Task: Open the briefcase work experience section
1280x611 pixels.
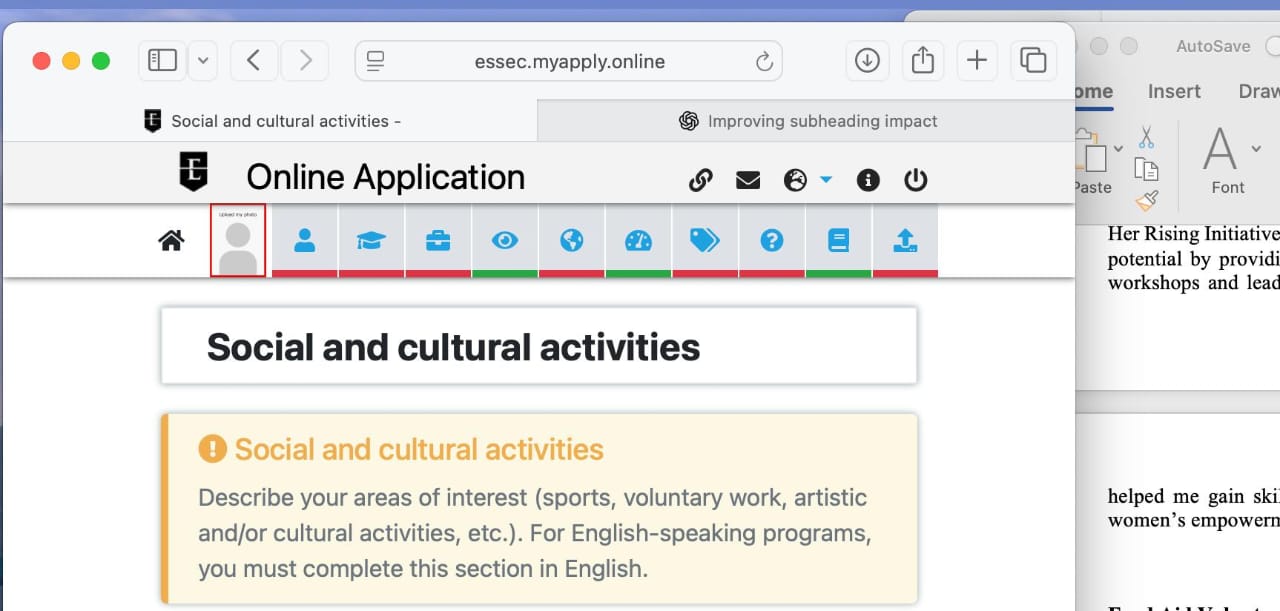Action: [438, 241]
